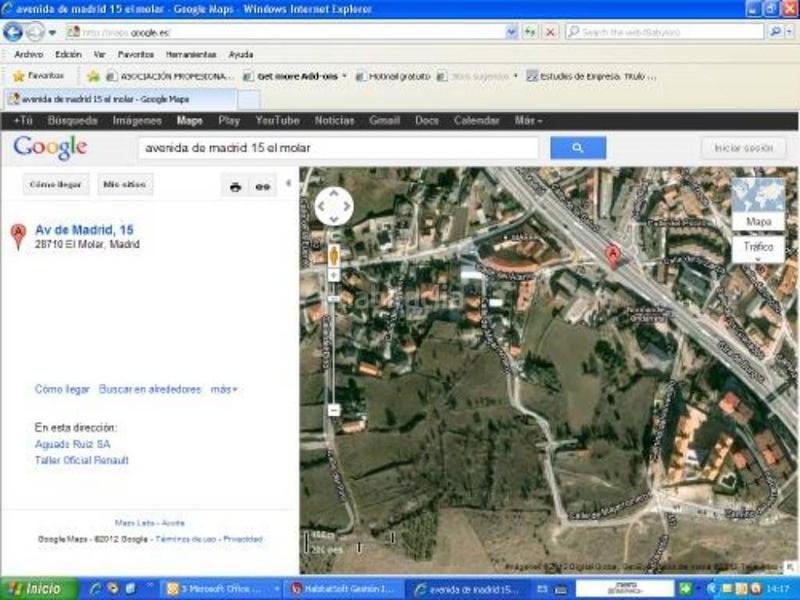The width and height of the screenshot is (800, 600).
Task: Click the print icon in left panel
Action: [235, 186]
